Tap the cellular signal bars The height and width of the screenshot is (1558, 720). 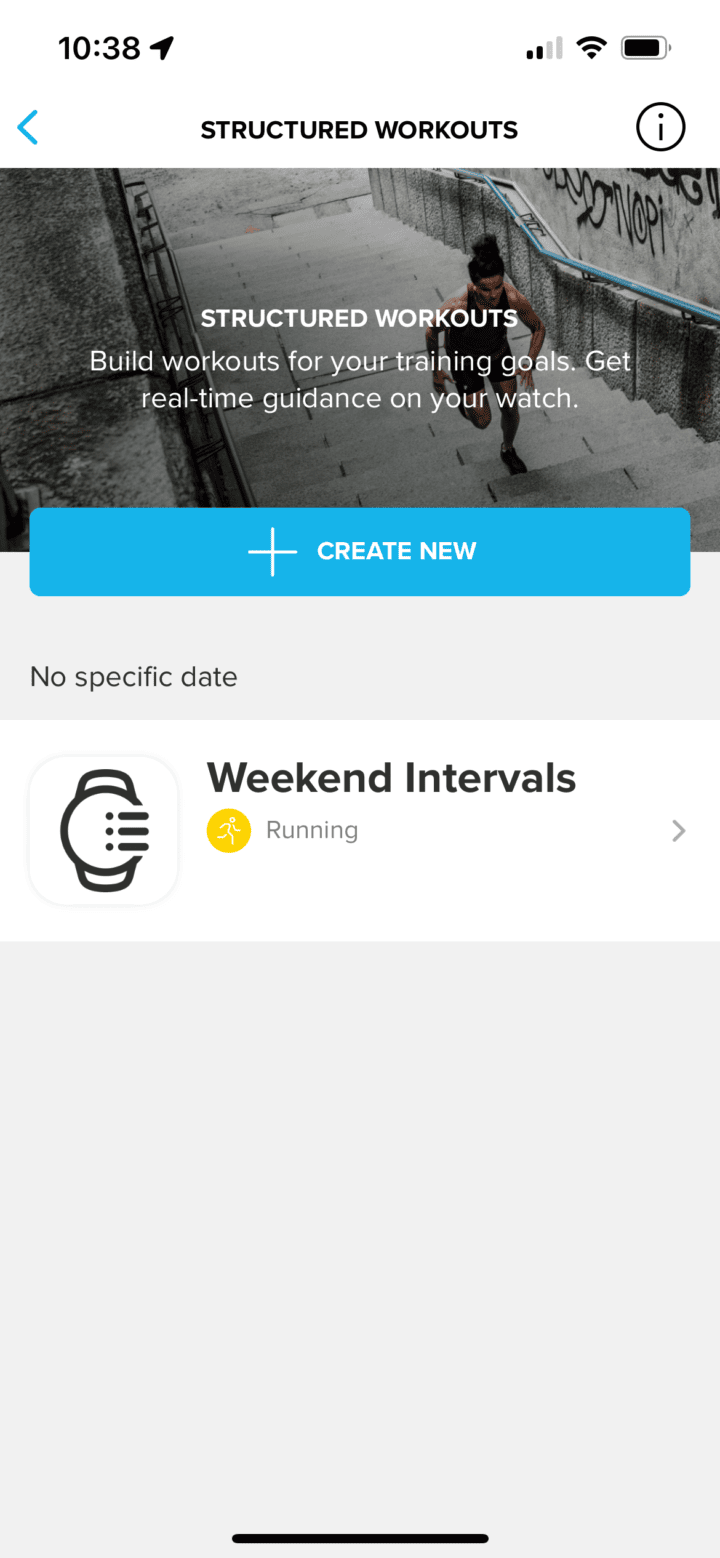point(543,48)
